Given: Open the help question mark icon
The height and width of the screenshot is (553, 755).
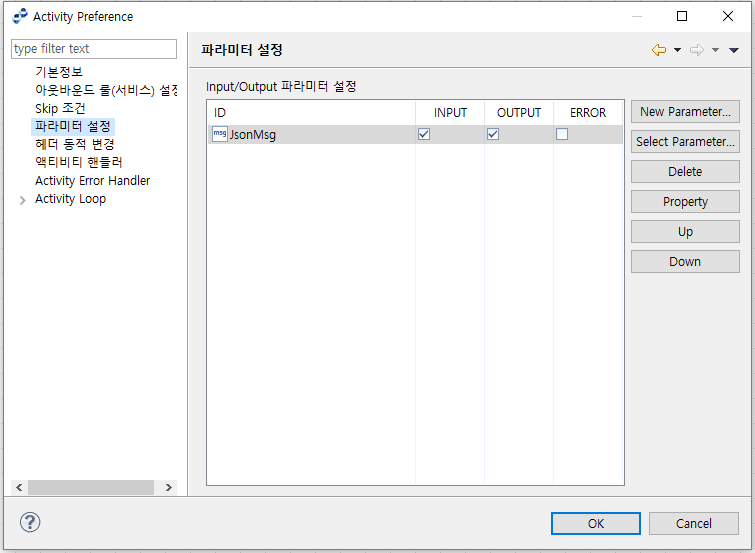Looking at the screenshot, I should point(30,522).
